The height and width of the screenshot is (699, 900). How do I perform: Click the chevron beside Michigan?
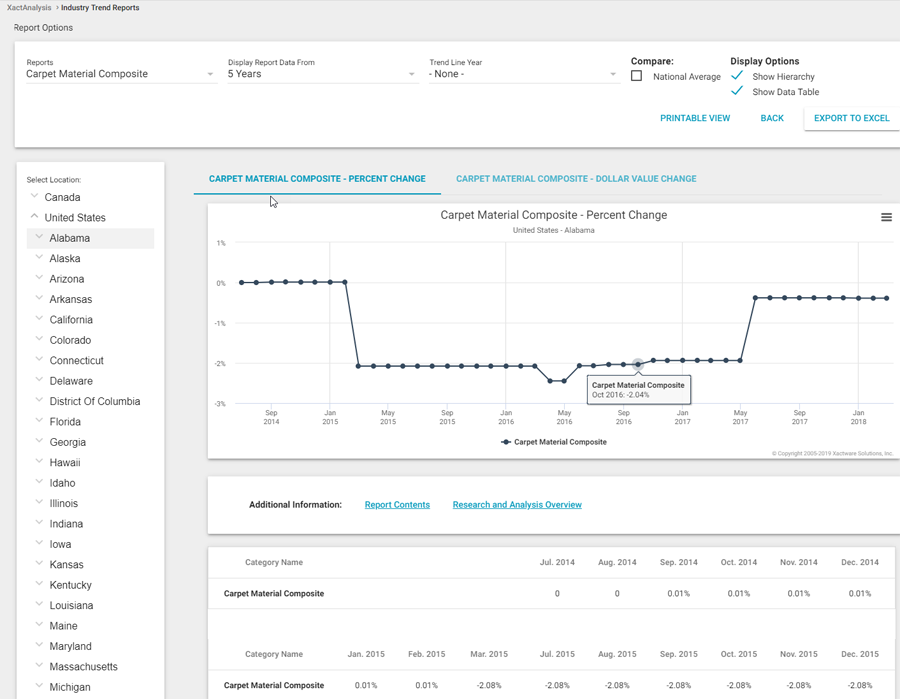tap(39, 687)
